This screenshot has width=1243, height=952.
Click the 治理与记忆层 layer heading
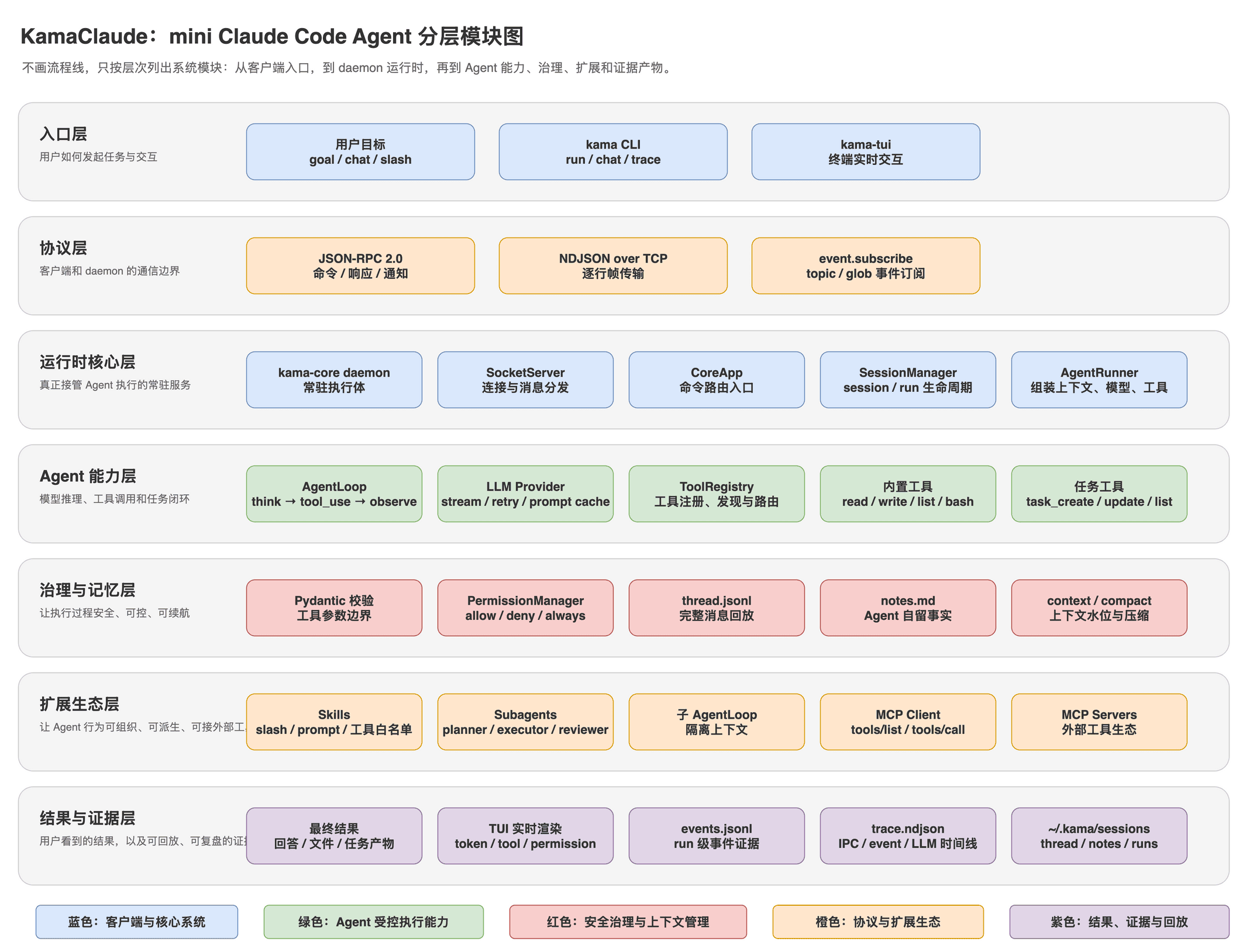tap(87, 590)
